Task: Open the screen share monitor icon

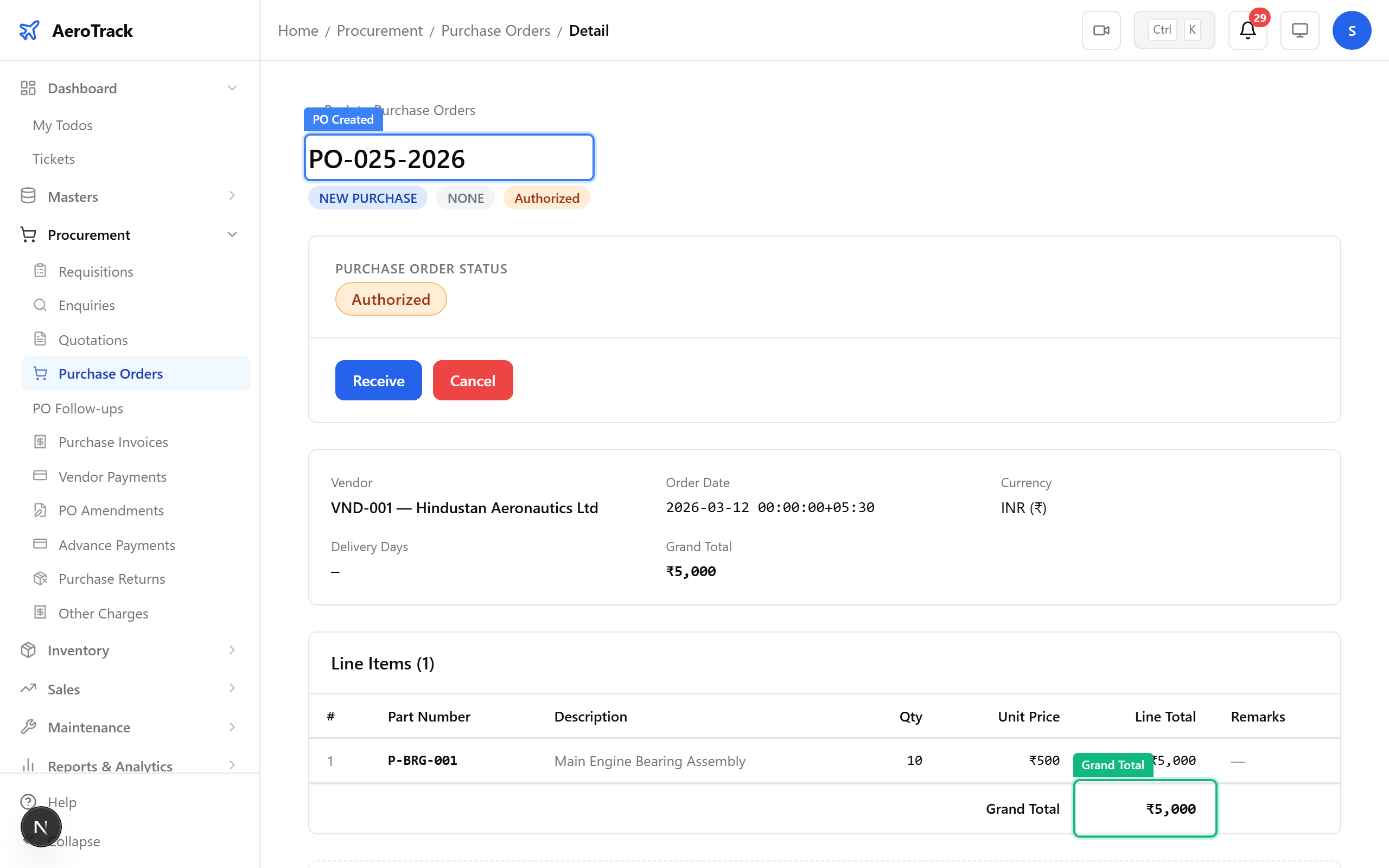Action: [1299, 30]
